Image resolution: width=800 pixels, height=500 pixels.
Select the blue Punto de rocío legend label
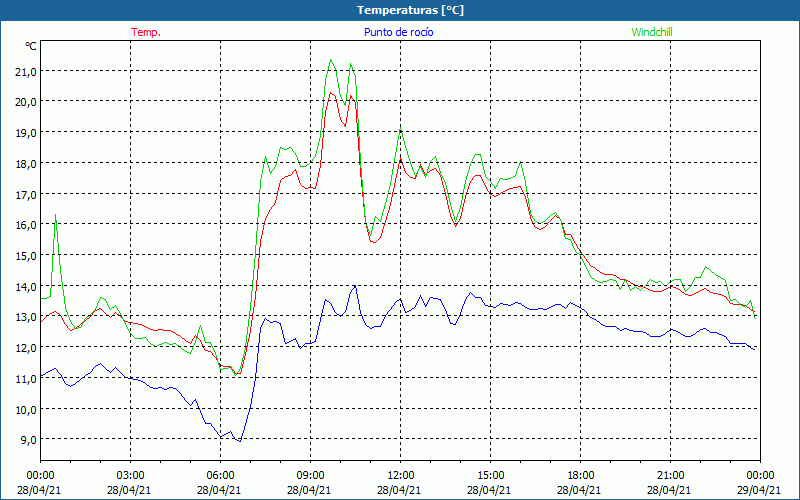(398, 32)
